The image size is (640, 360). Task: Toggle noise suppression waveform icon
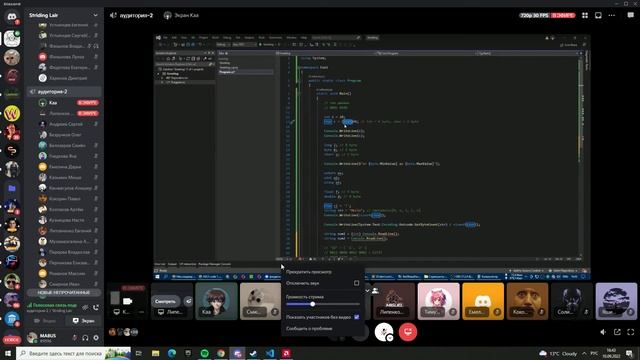tap(85, 307)
